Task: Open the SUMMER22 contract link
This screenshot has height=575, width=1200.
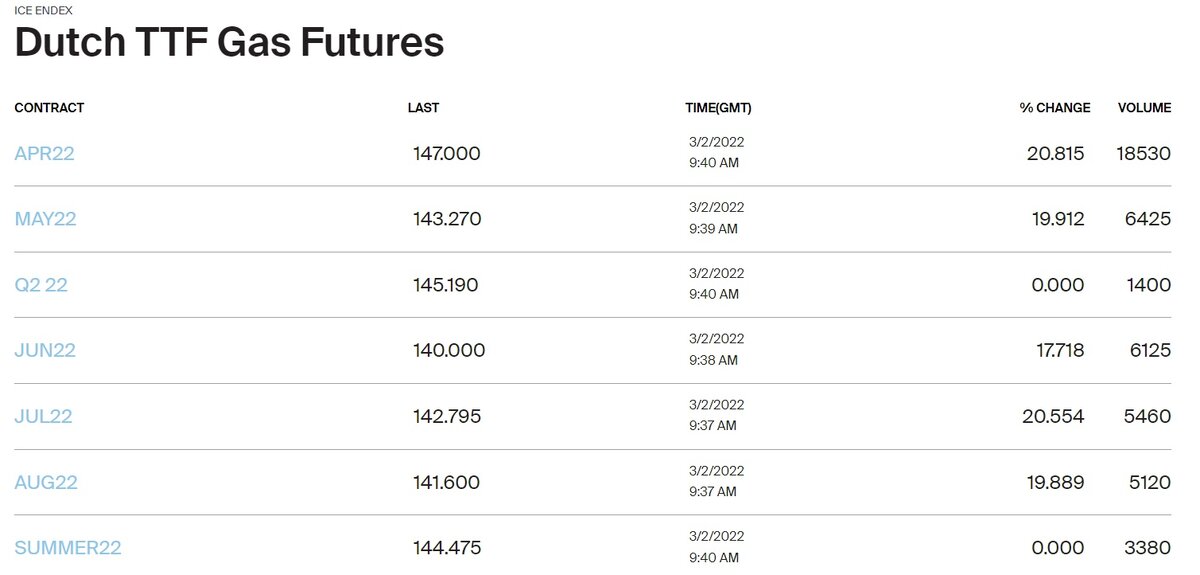Action: [x=68, y=548]
